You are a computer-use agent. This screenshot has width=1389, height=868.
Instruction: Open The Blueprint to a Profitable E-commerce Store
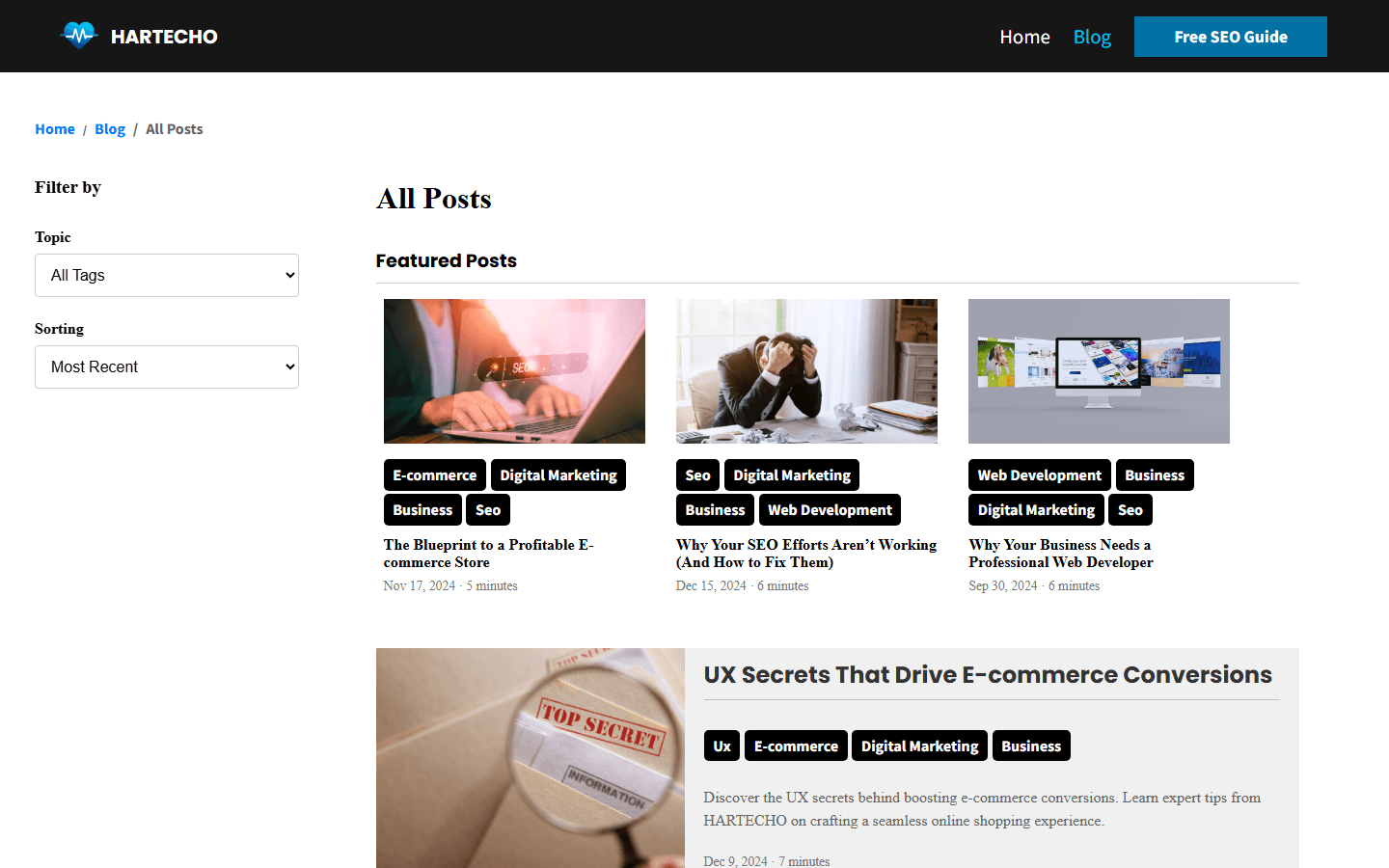488,554
